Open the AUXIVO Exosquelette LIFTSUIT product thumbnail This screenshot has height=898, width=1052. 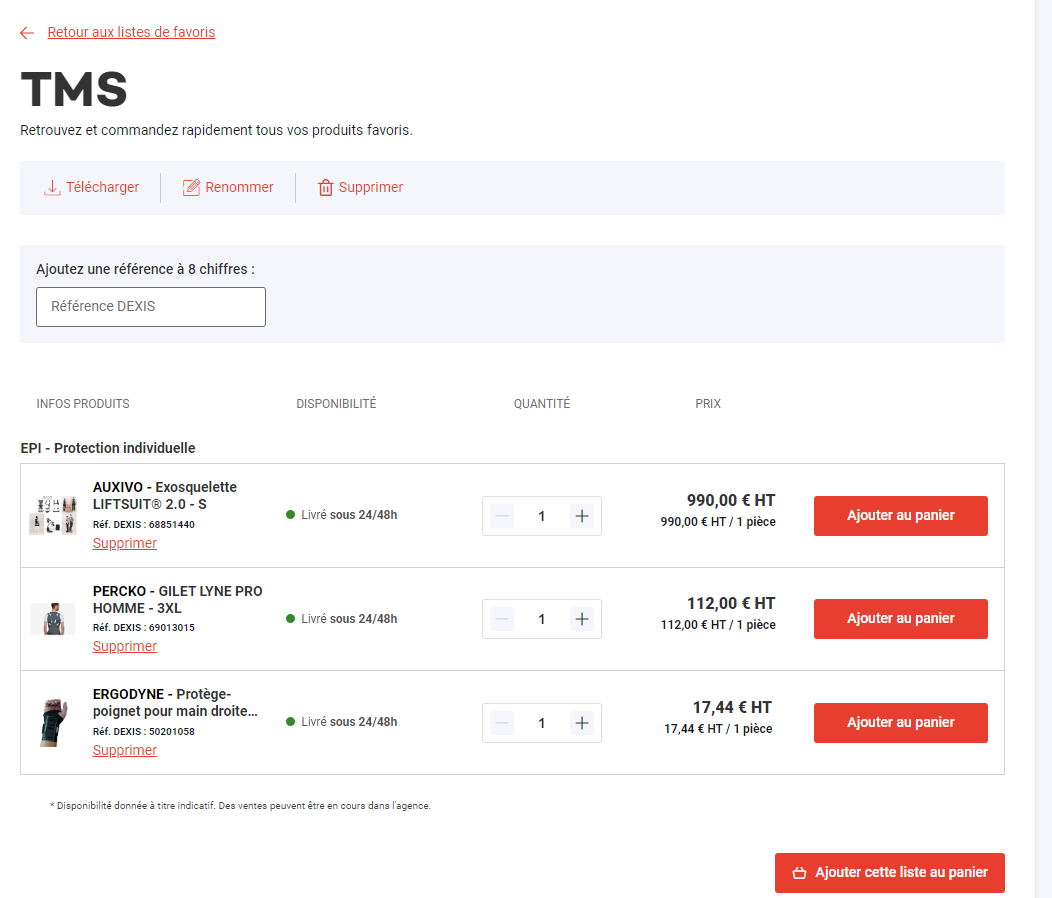pyautogui.click(x=53, y=515)
